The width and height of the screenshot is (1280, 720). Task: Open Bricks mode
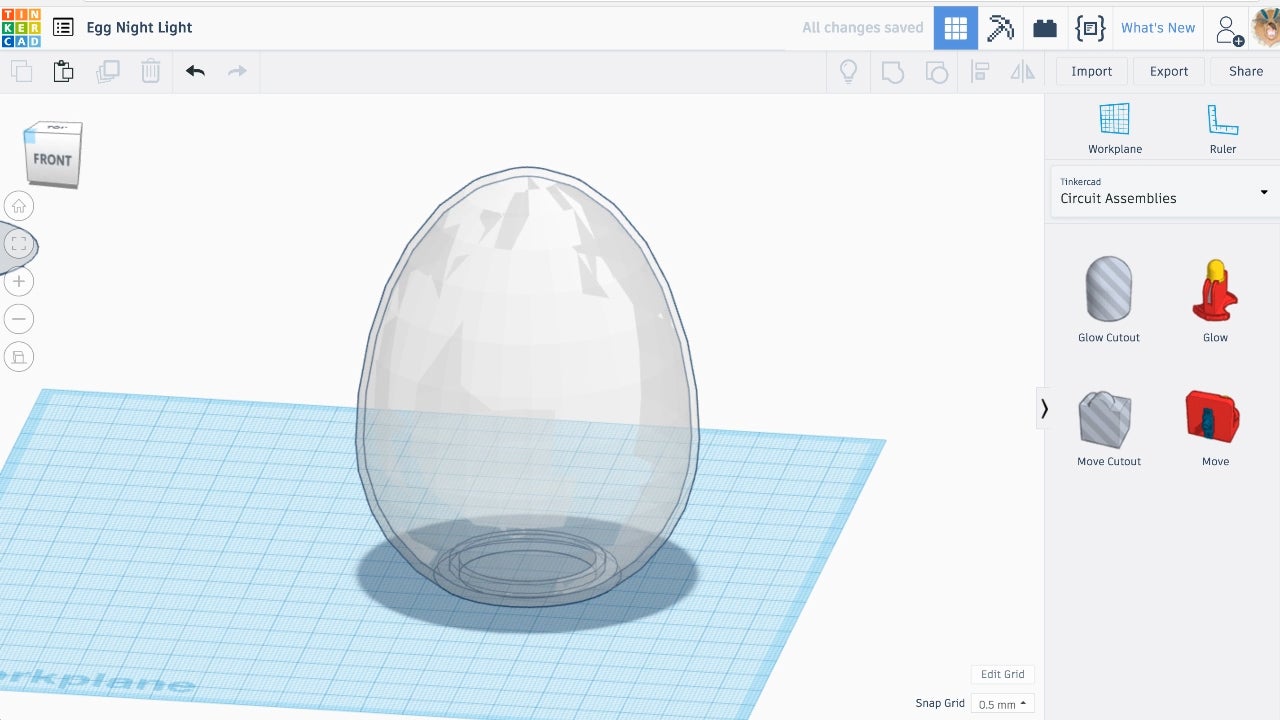[x=1045, y=28]
